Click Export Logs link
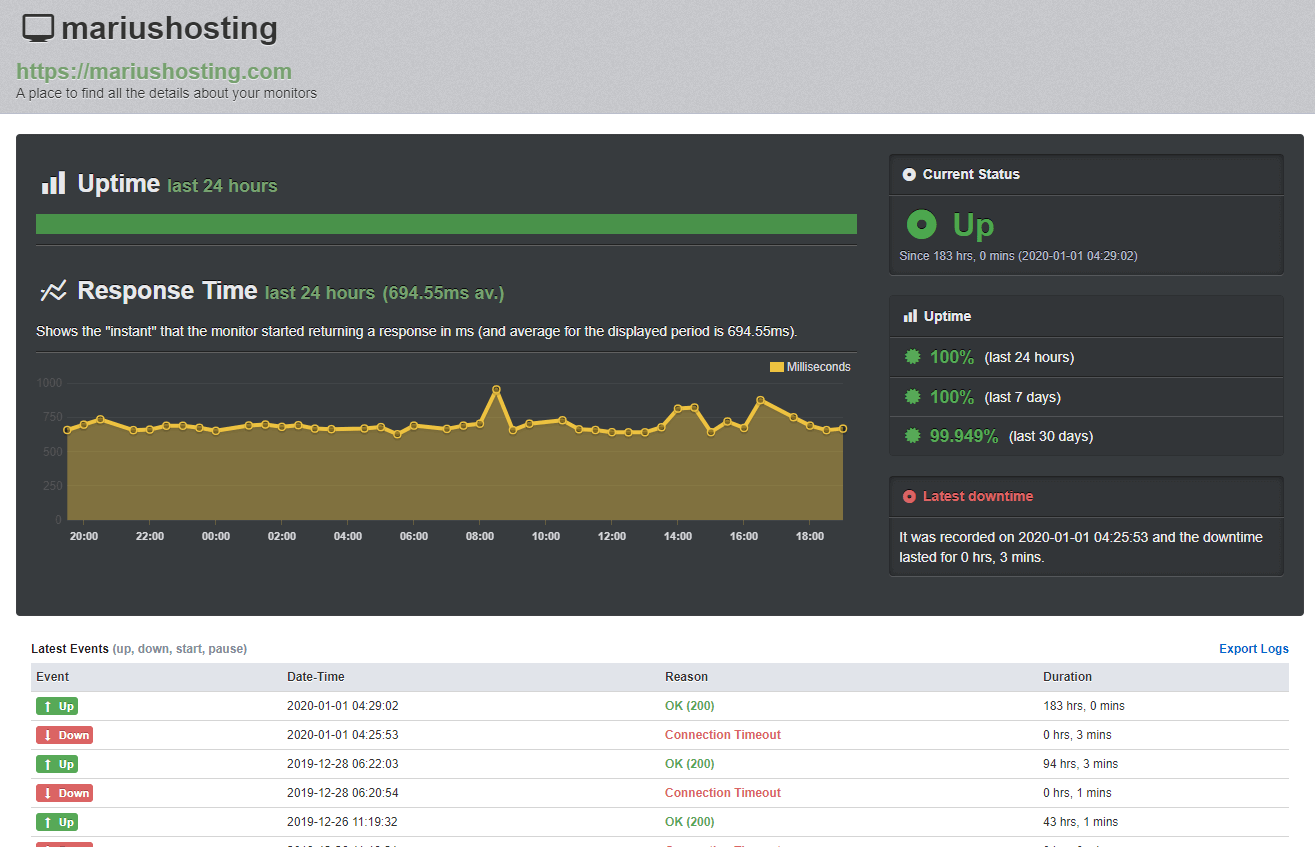1315x847 pixels. (x=1254, y=649)
